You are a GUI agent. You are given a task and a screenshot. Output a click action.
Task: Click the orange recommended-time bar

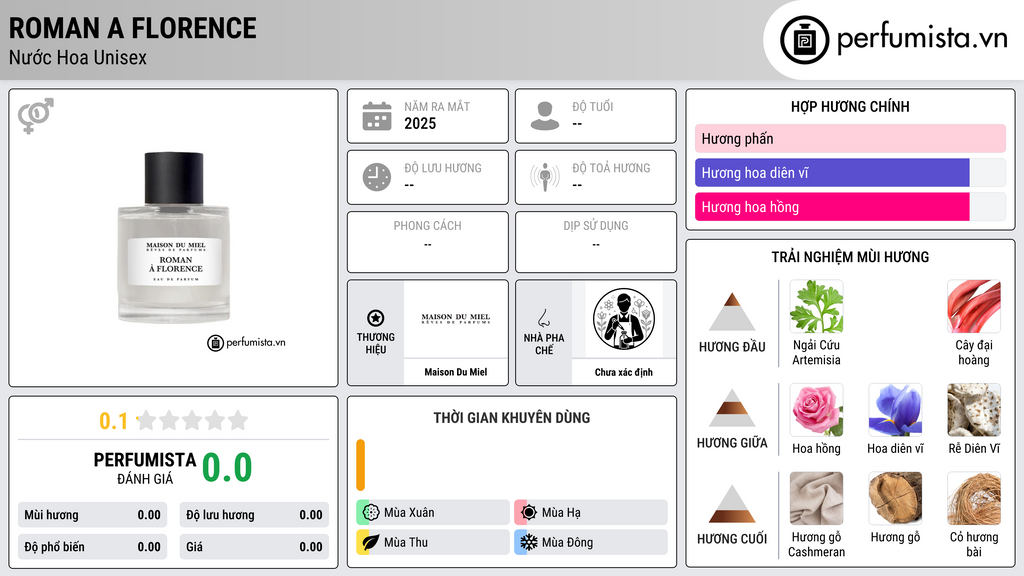[360, 464]
